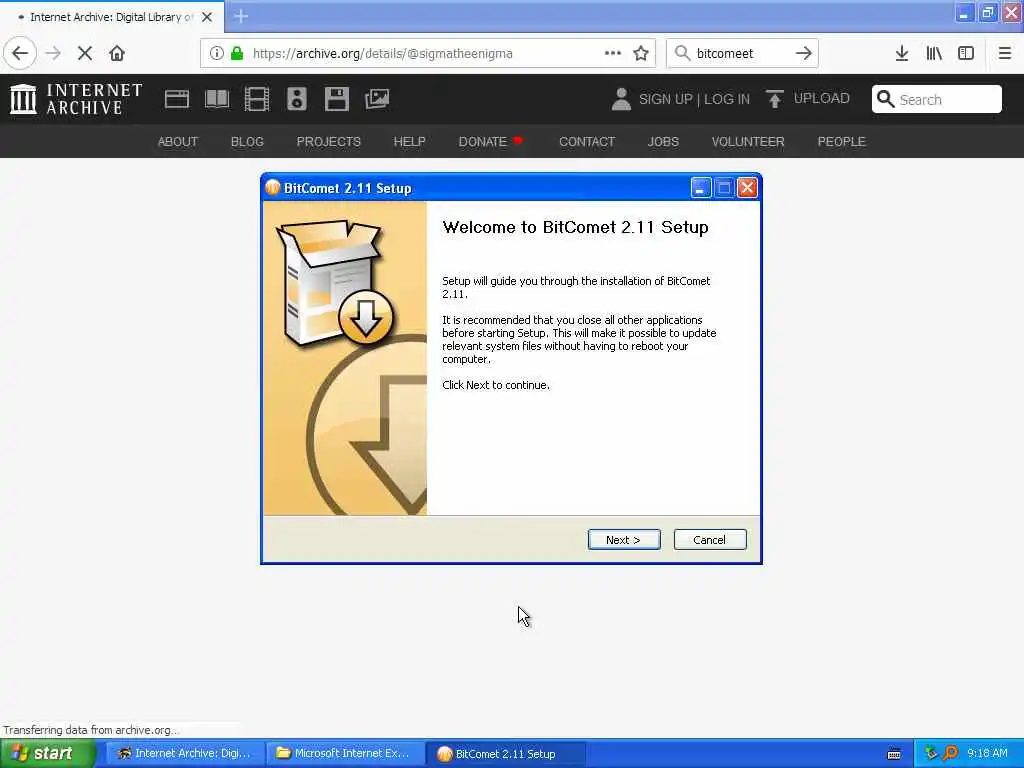This screenshot has width=1024, height=768.
Task: Click the UPLOAD link
Action: [822, 99]
